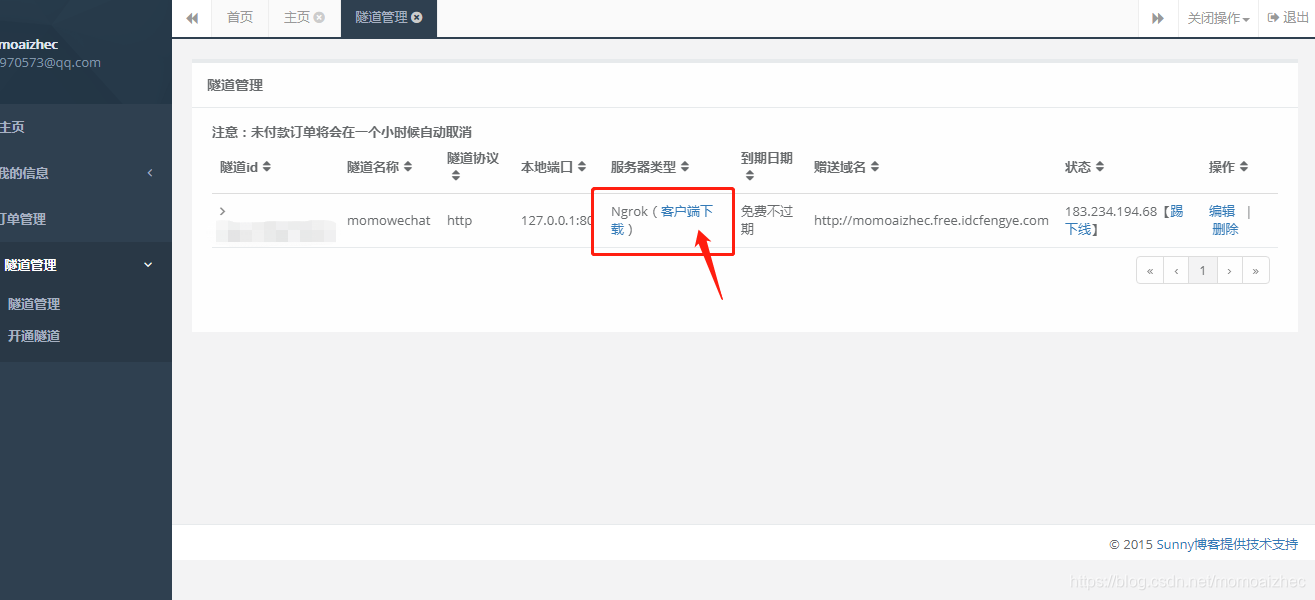Click the momowechat tunnel name cell

pos(389,220)
